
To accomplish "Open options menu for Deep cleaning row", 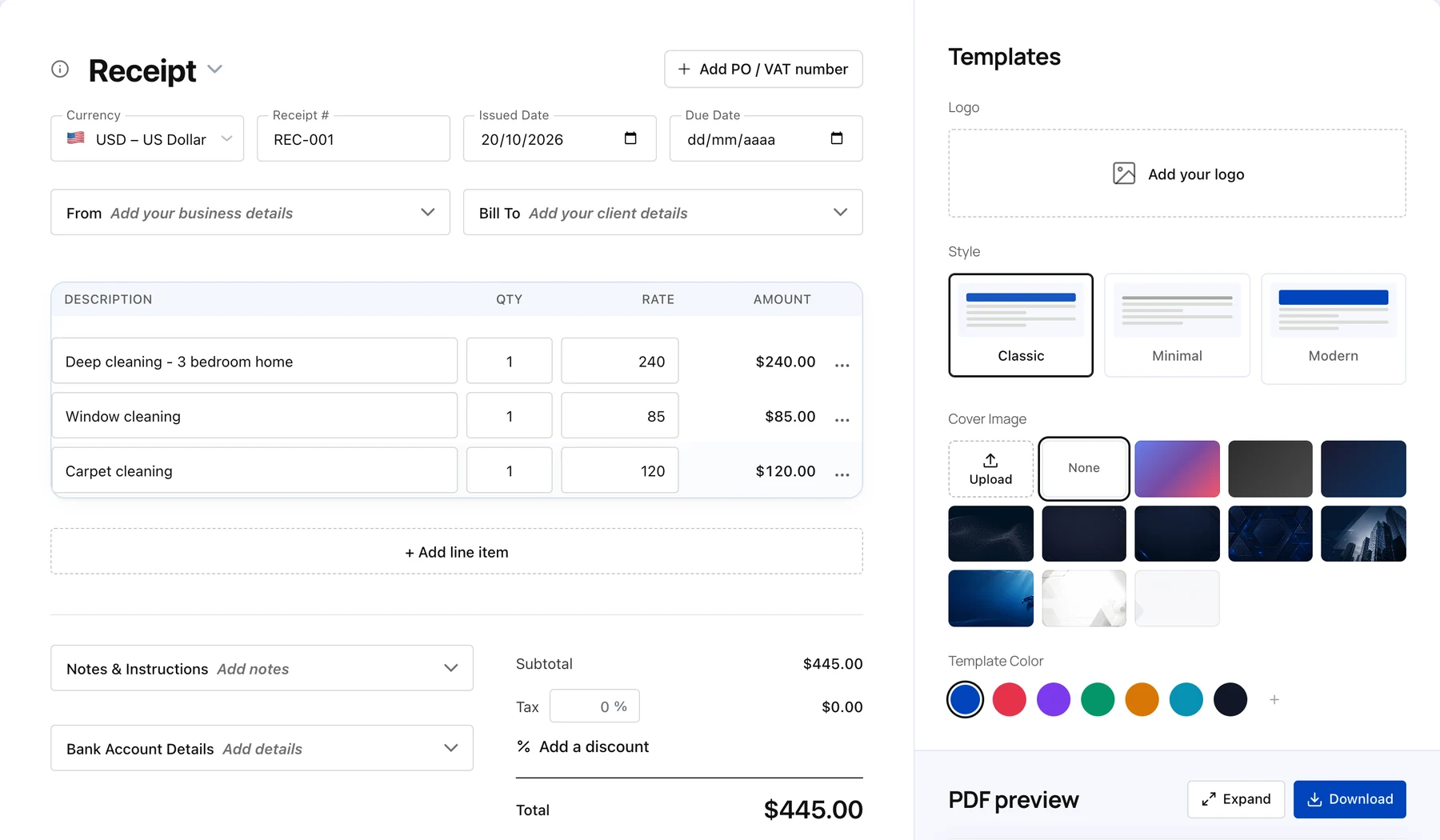I will click(842, 365).
